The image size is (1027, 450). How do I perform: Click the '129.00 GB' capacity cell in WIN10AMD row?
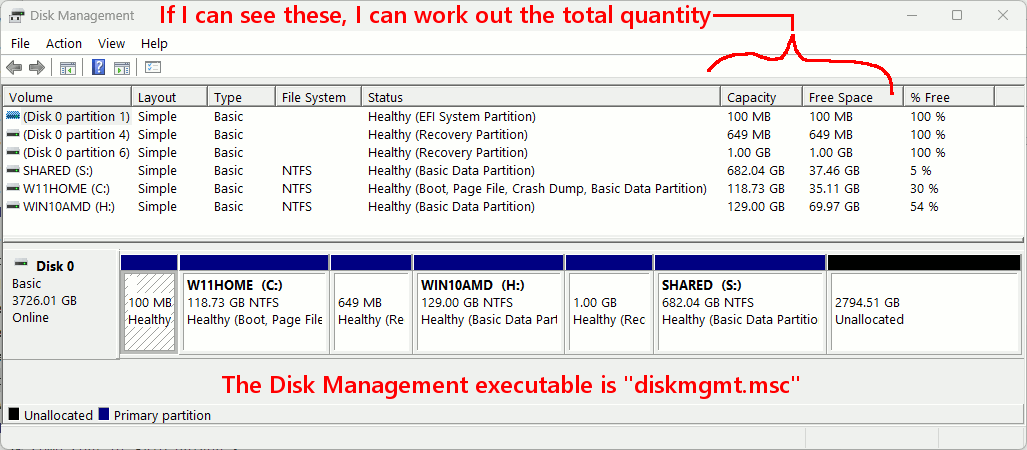(756, 207)
